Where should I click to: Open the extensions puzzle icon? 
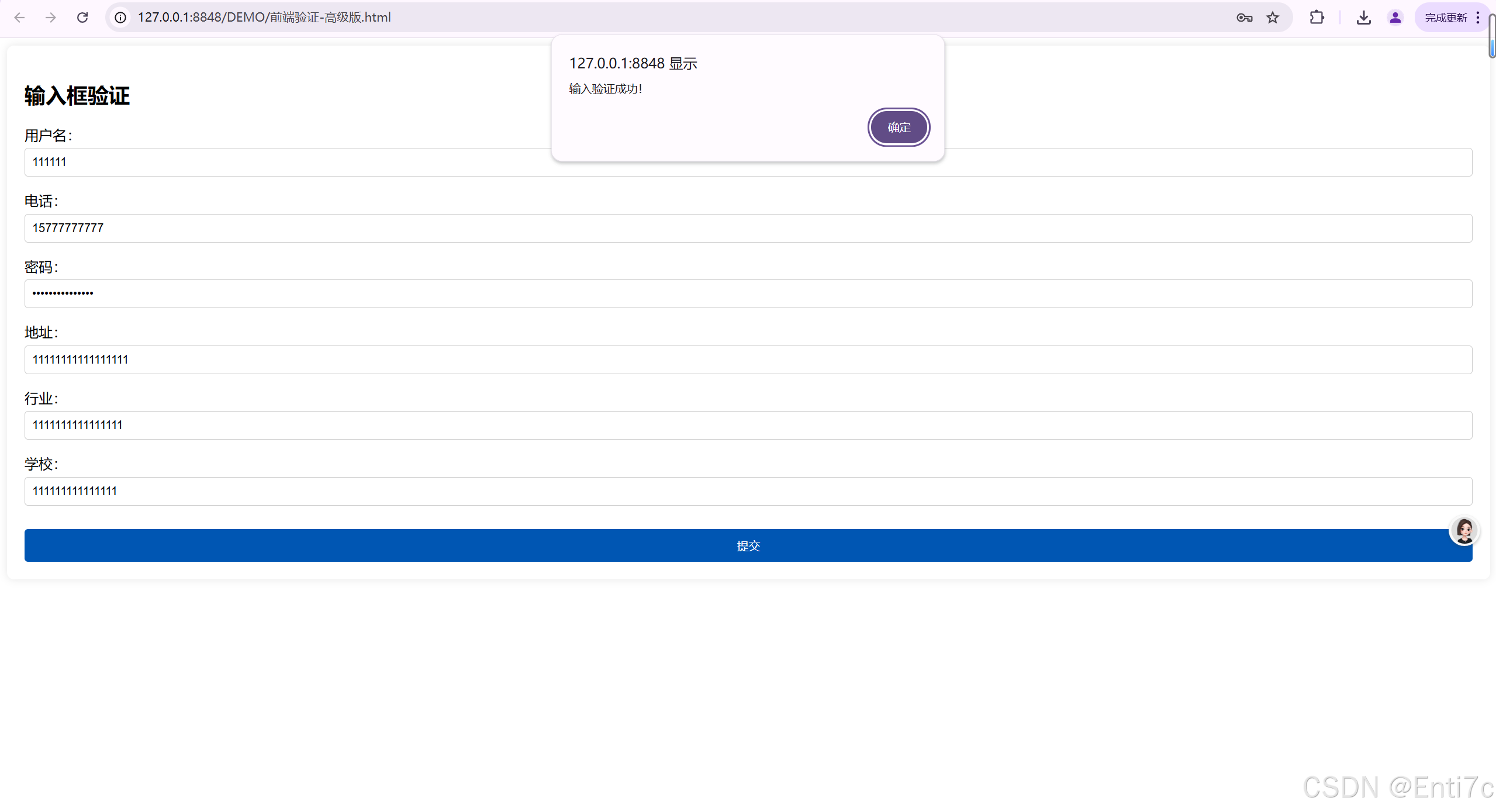(x=1317, y=18)
